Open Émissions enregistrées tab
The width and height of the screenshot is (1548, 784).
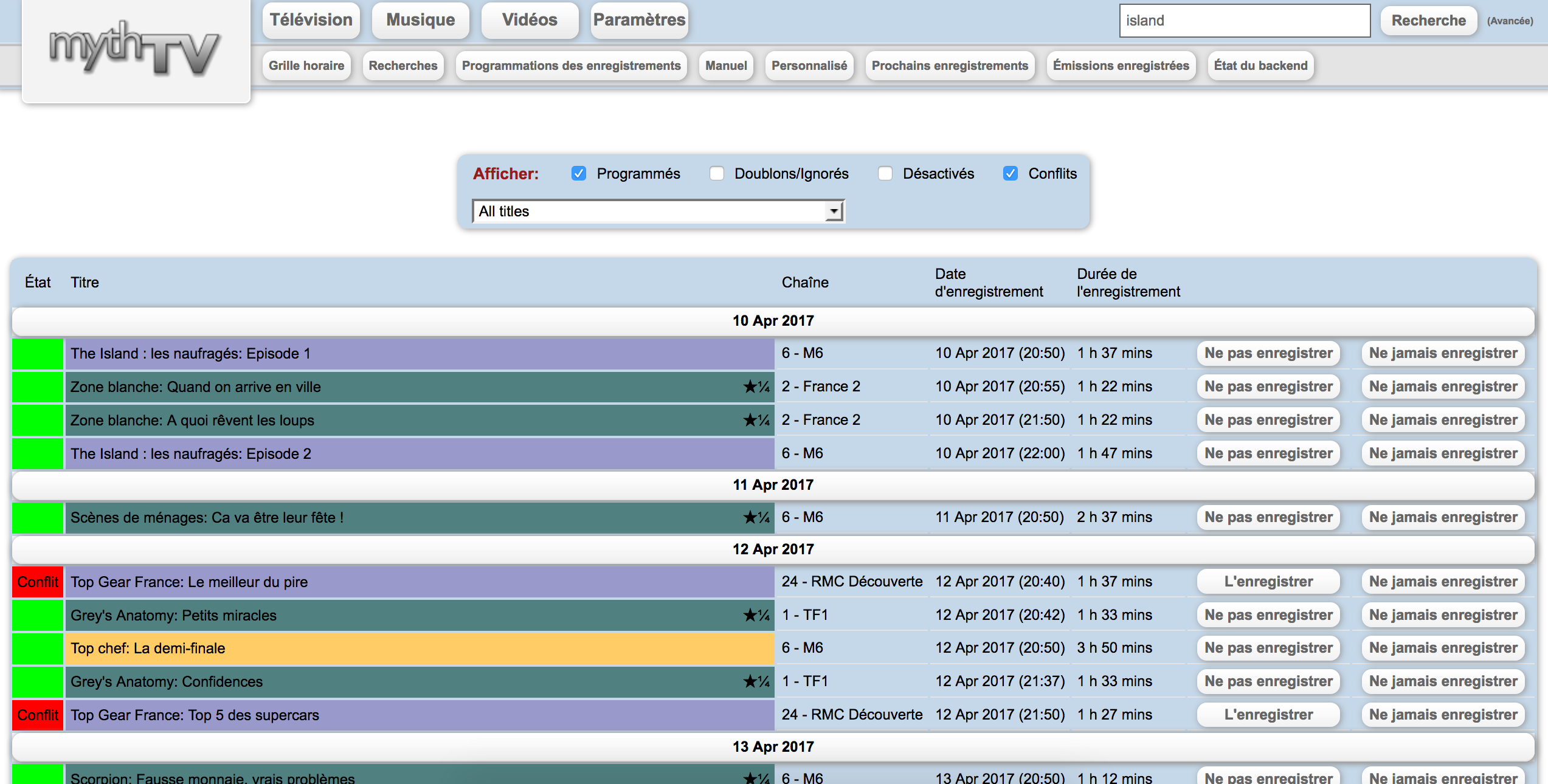(x=1121, y=66)
